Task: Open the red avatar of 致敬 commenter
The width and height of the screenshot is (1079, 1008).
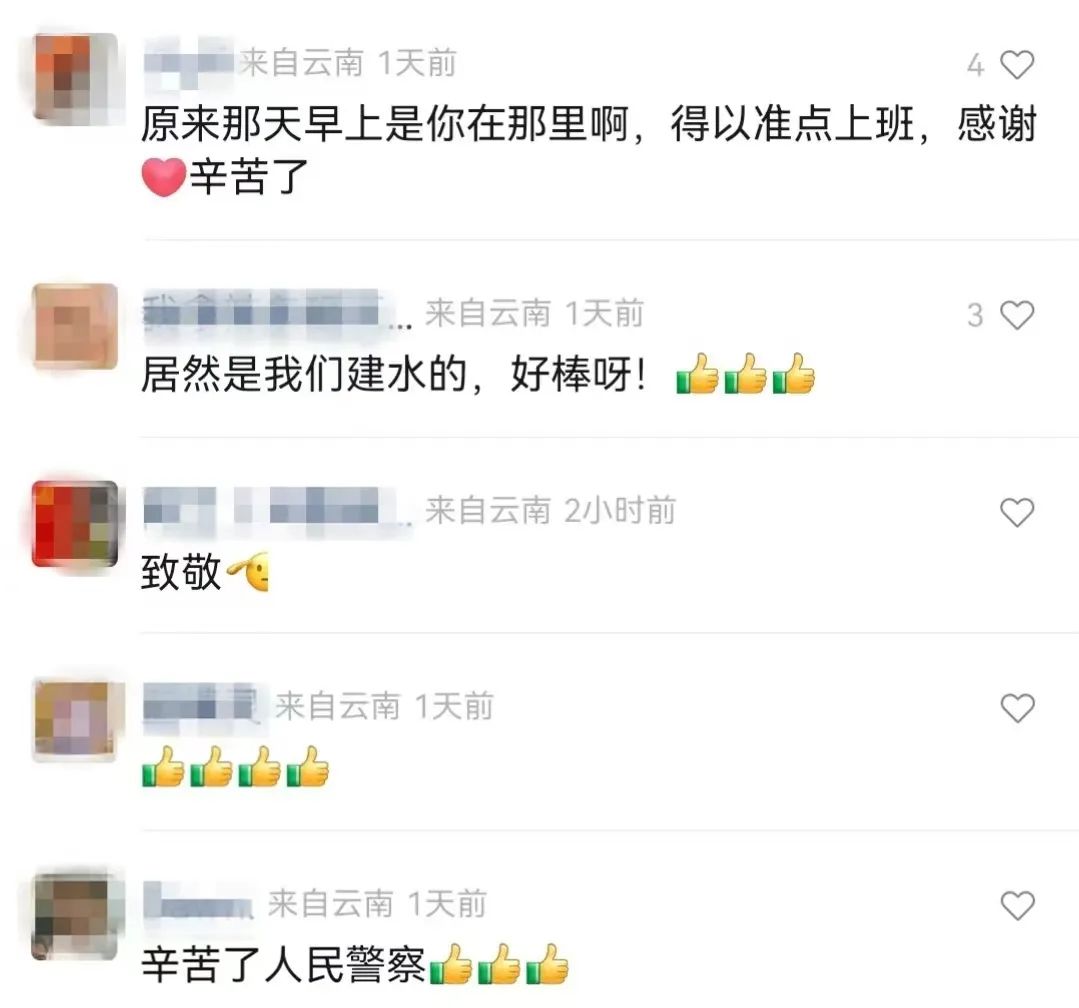Action: (x=75, y=524)
